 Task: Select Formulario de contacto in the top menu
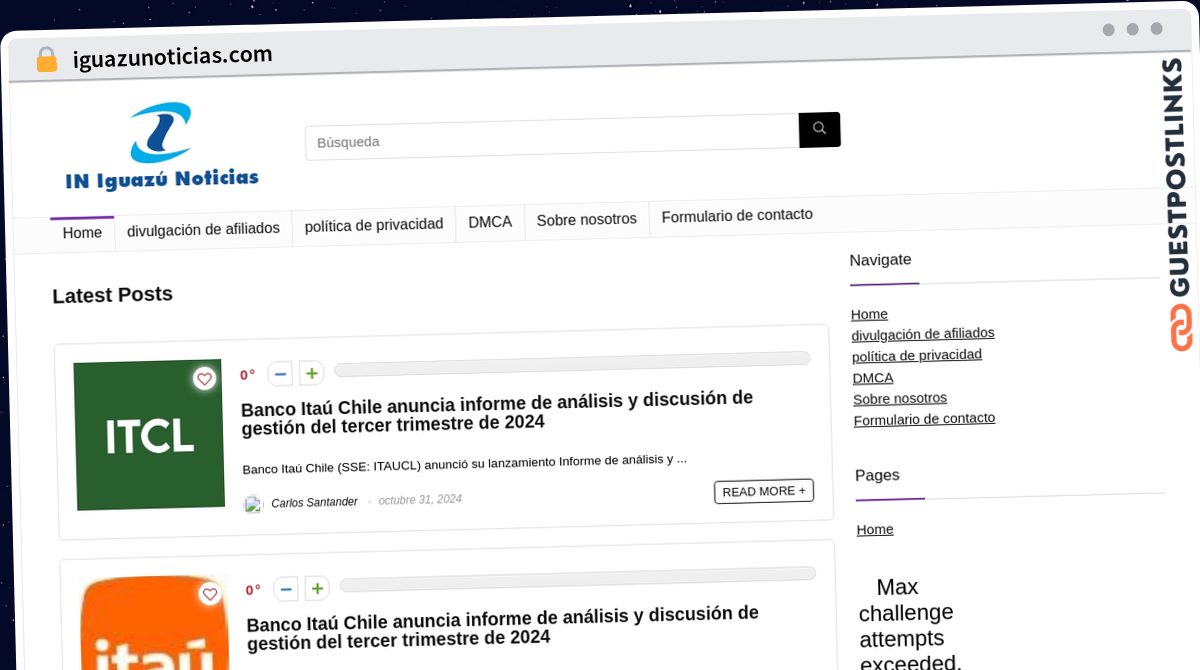(737, 215)
